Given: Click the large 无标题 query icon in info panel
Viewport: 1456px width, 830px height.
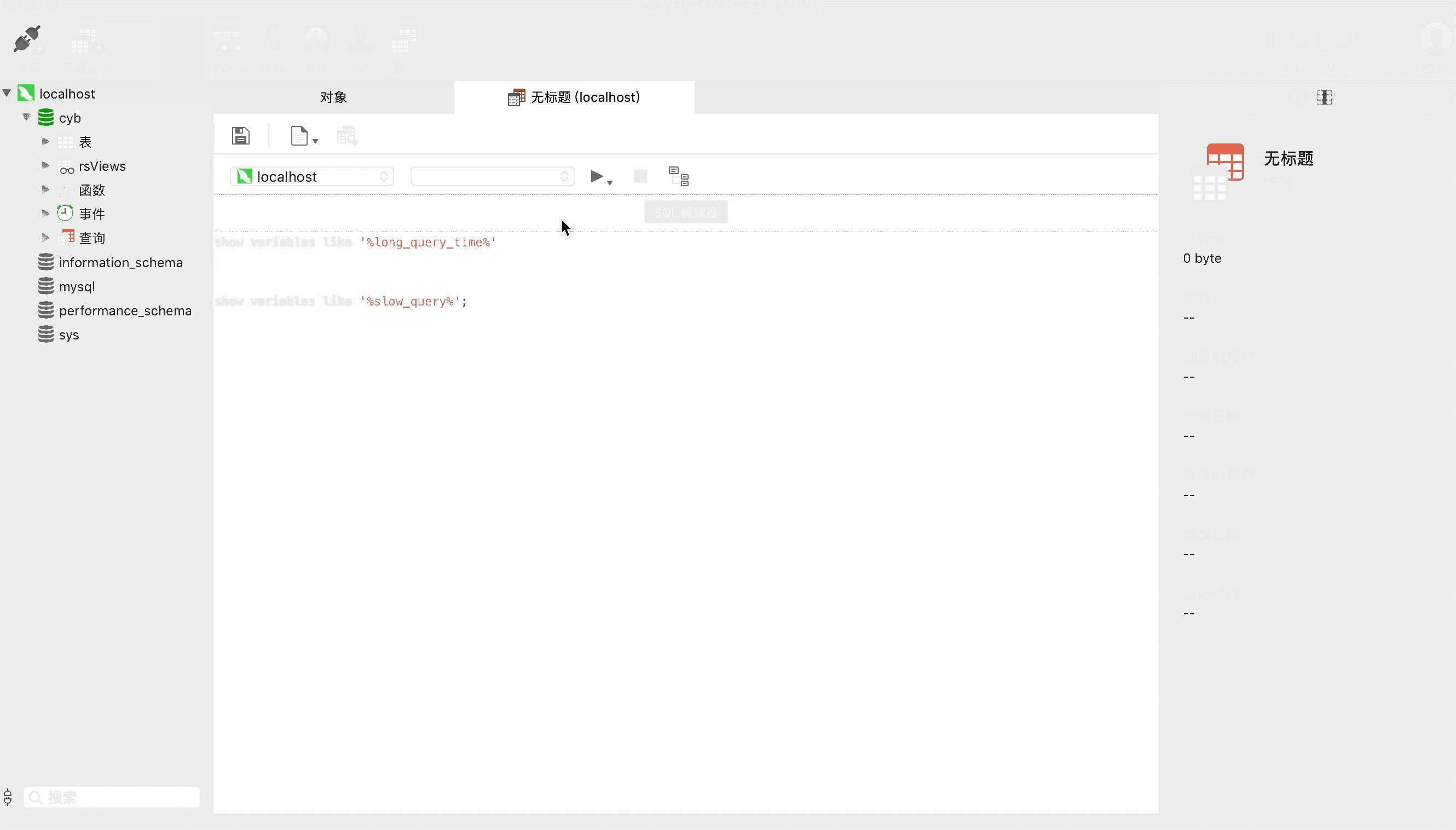Looking at the screenshot, I should pos(1218,171).
